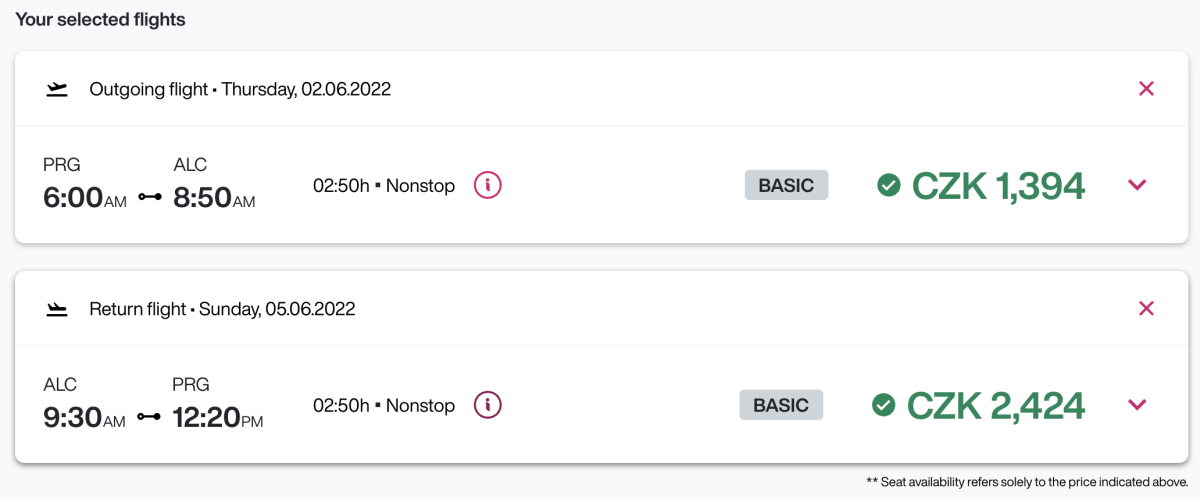Select the CZK 2,424 price
1200x499 pixels.
995,405
